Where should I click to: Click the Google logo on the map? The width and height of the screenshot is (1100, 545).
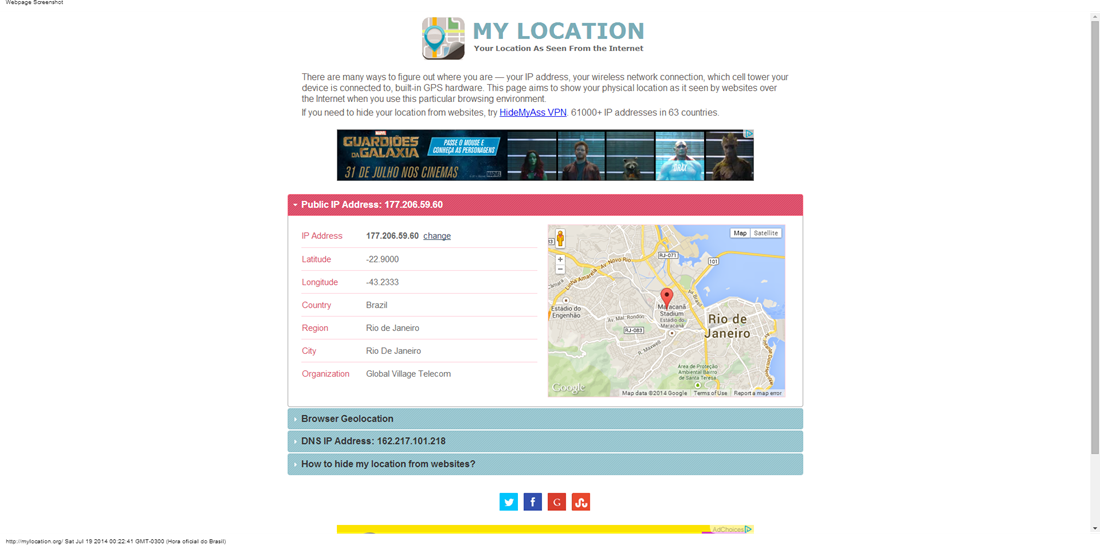[x=568, y=388]
